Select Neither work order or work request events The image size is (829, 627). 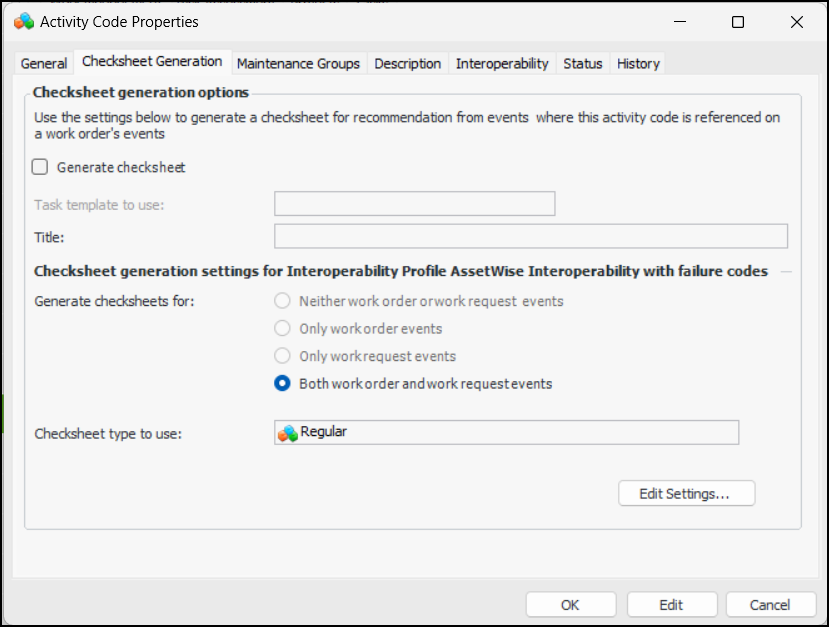(x=283, y=301)
